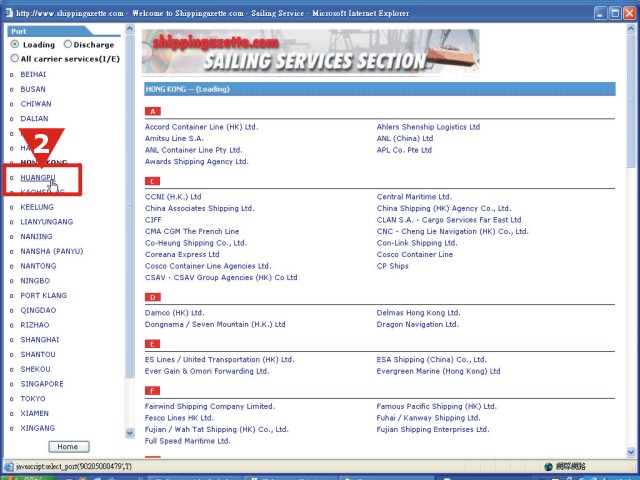
Task: Click port list scrollbar up arrow
Action: click(x=130, y=29)
